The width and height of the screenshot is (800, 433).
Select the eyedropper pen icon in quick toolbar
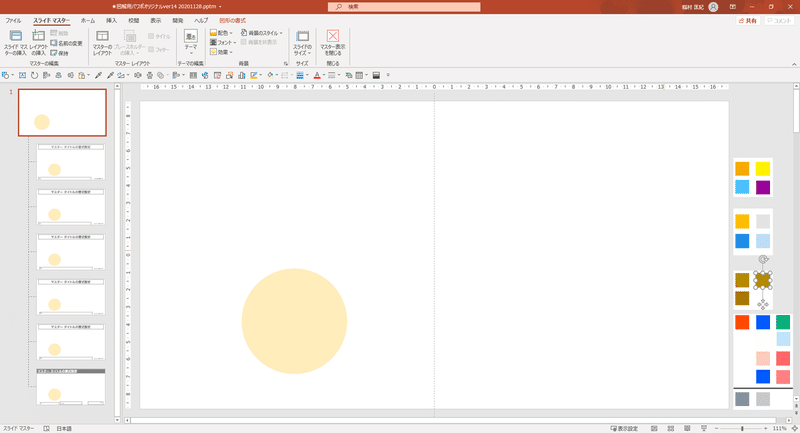(98, 75)
